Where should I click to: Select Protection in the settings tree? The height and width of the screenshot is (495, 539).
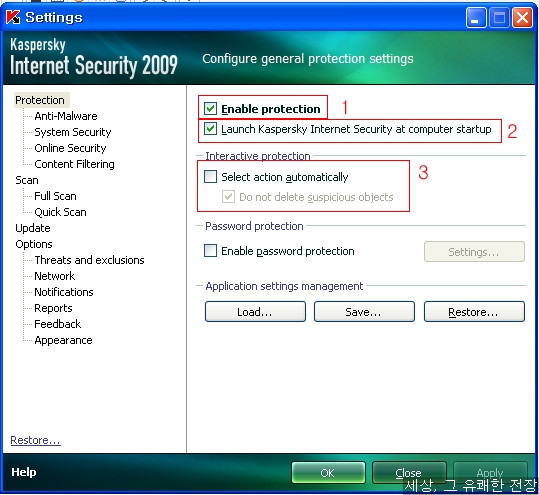(40, 100)
